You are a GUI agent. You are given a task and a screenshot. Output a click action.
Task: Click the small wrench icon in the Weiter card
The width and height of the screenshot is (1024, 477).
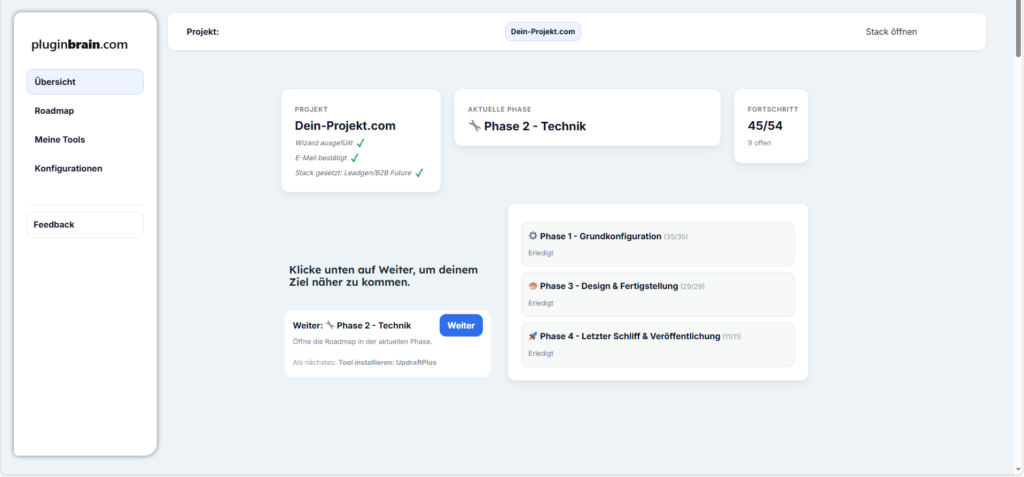click(329, 325)
